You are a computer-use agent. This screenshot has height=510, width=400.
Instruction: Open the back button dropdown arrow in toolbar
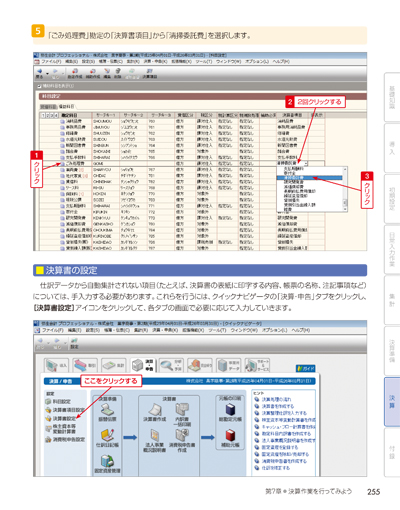pyautogui.click(x=47, y=73)
